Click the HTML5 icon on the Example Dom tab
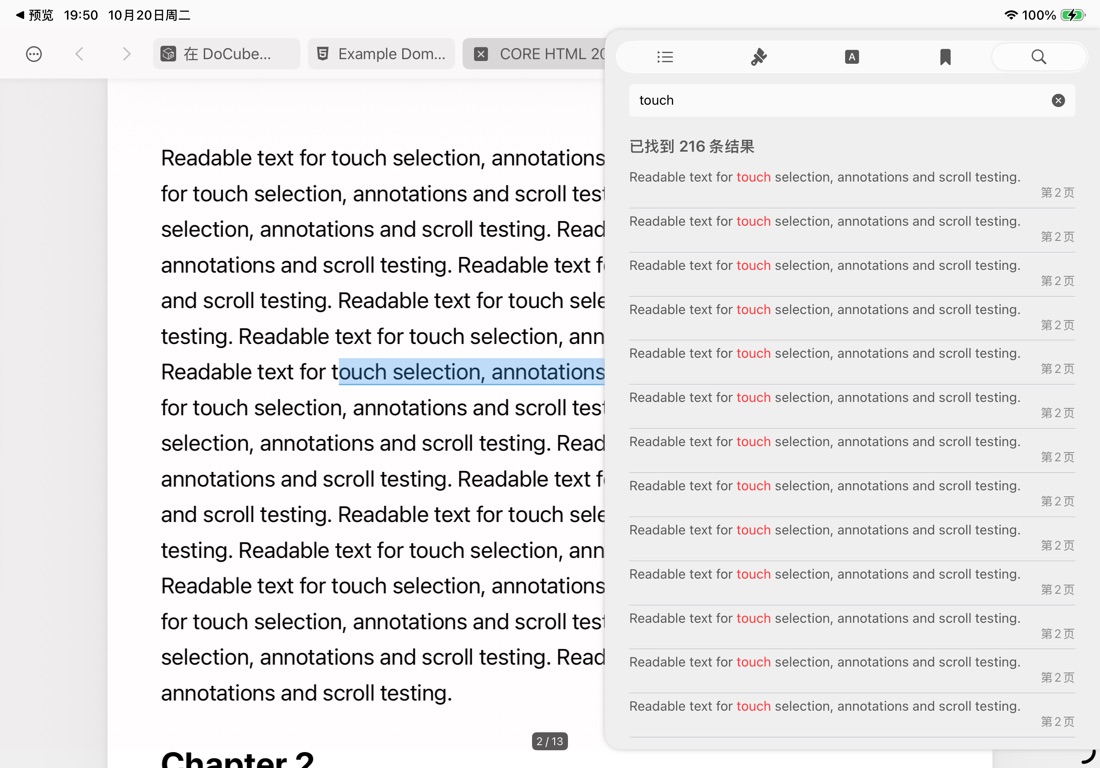 [x=323, y=54]
